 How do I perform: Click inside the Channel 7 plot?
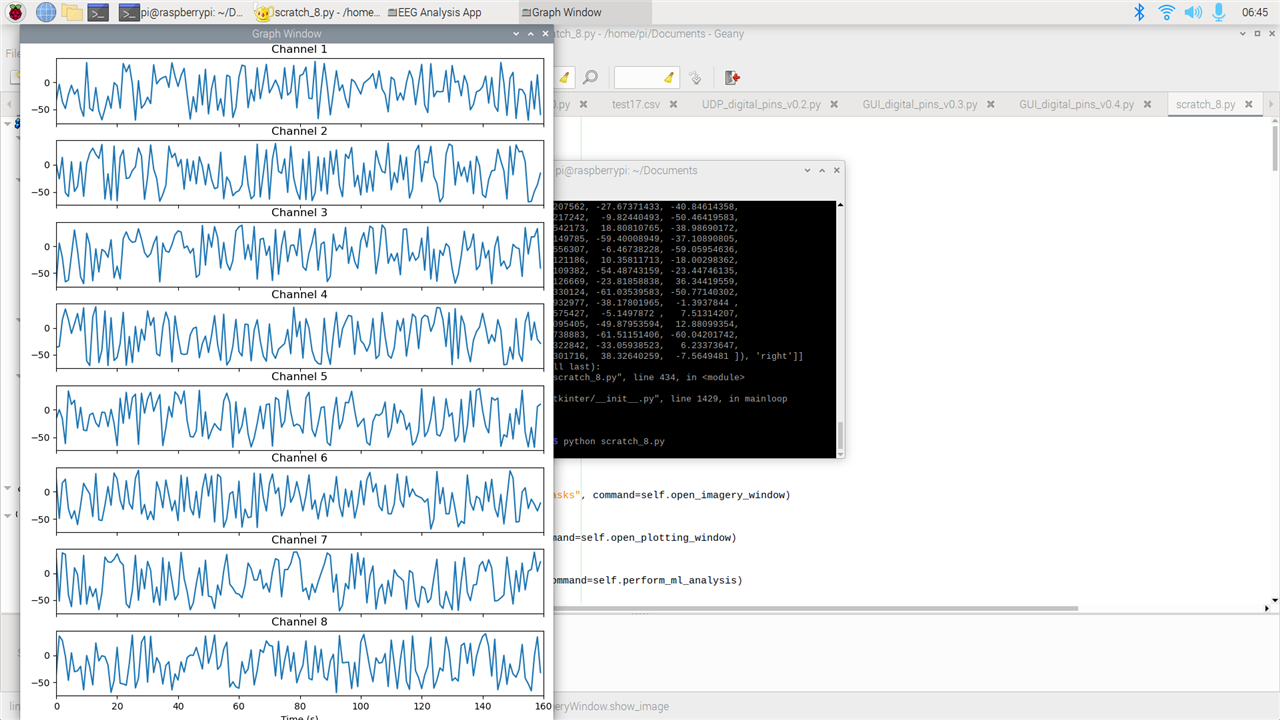[299, 580]
